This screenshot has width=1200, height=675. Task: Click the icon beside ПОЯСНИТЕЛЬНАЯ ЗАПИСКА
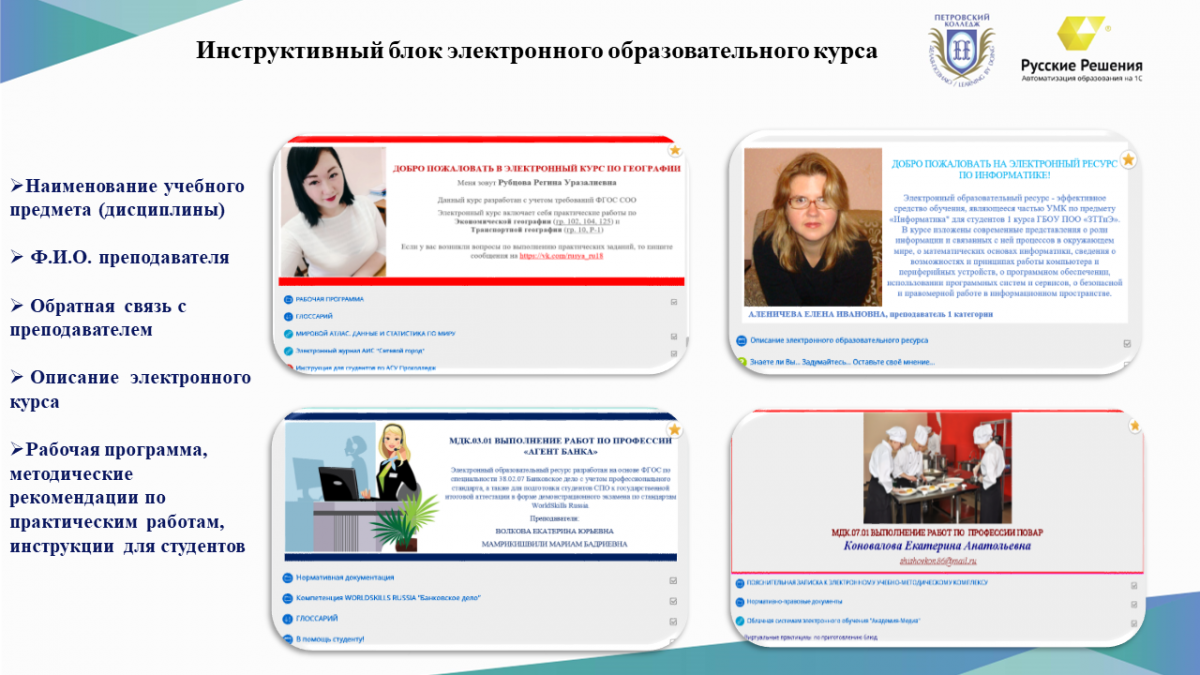pos(738,582)
